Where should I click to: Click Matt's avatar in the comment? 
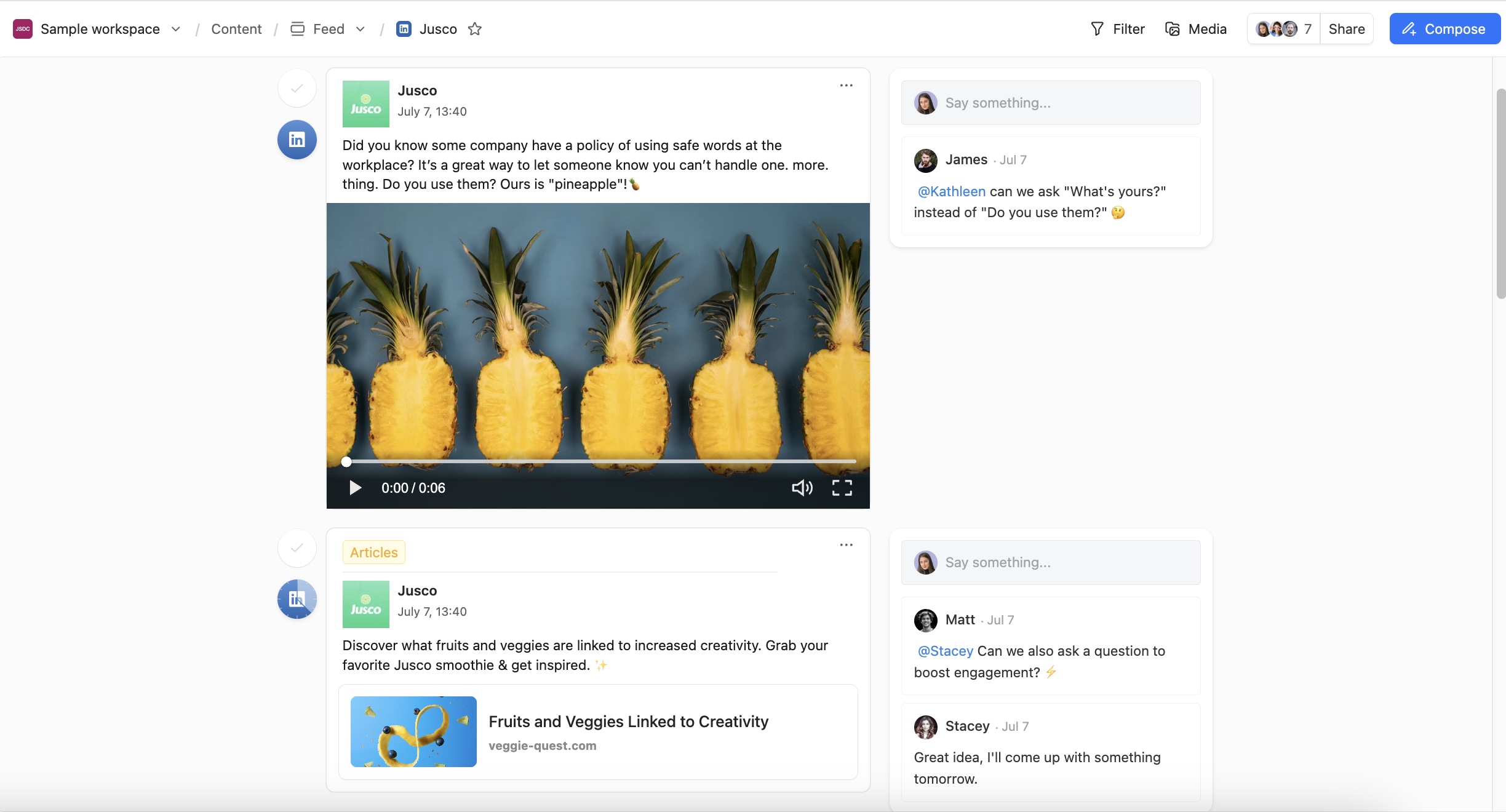(926, 620)
